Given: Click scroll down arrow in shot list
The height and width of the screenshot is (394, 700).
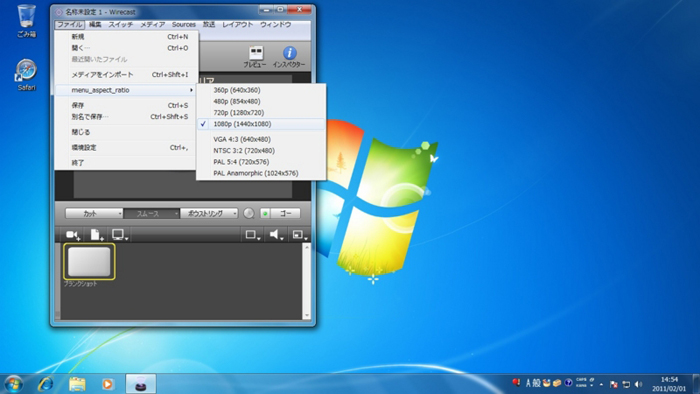Looking at the screenshot, I should [306, 315].
